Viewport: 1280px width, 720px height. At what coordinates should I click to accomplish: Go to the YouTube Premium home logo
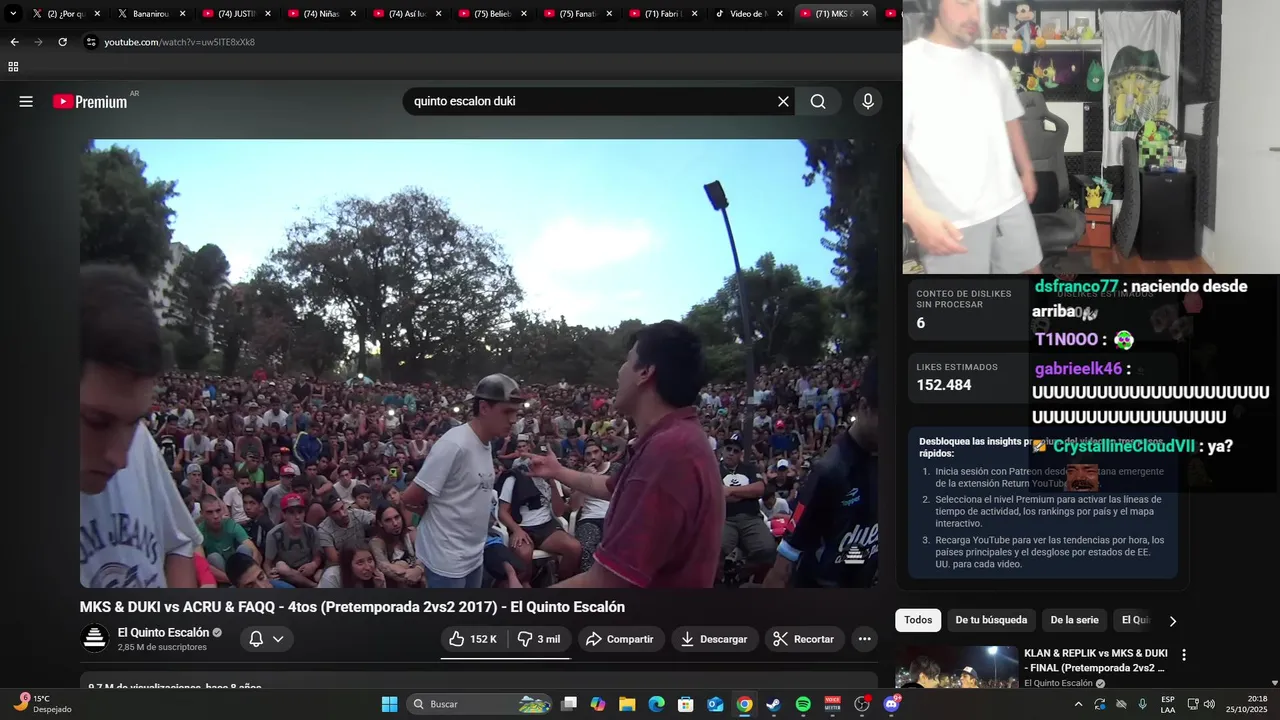90,101
